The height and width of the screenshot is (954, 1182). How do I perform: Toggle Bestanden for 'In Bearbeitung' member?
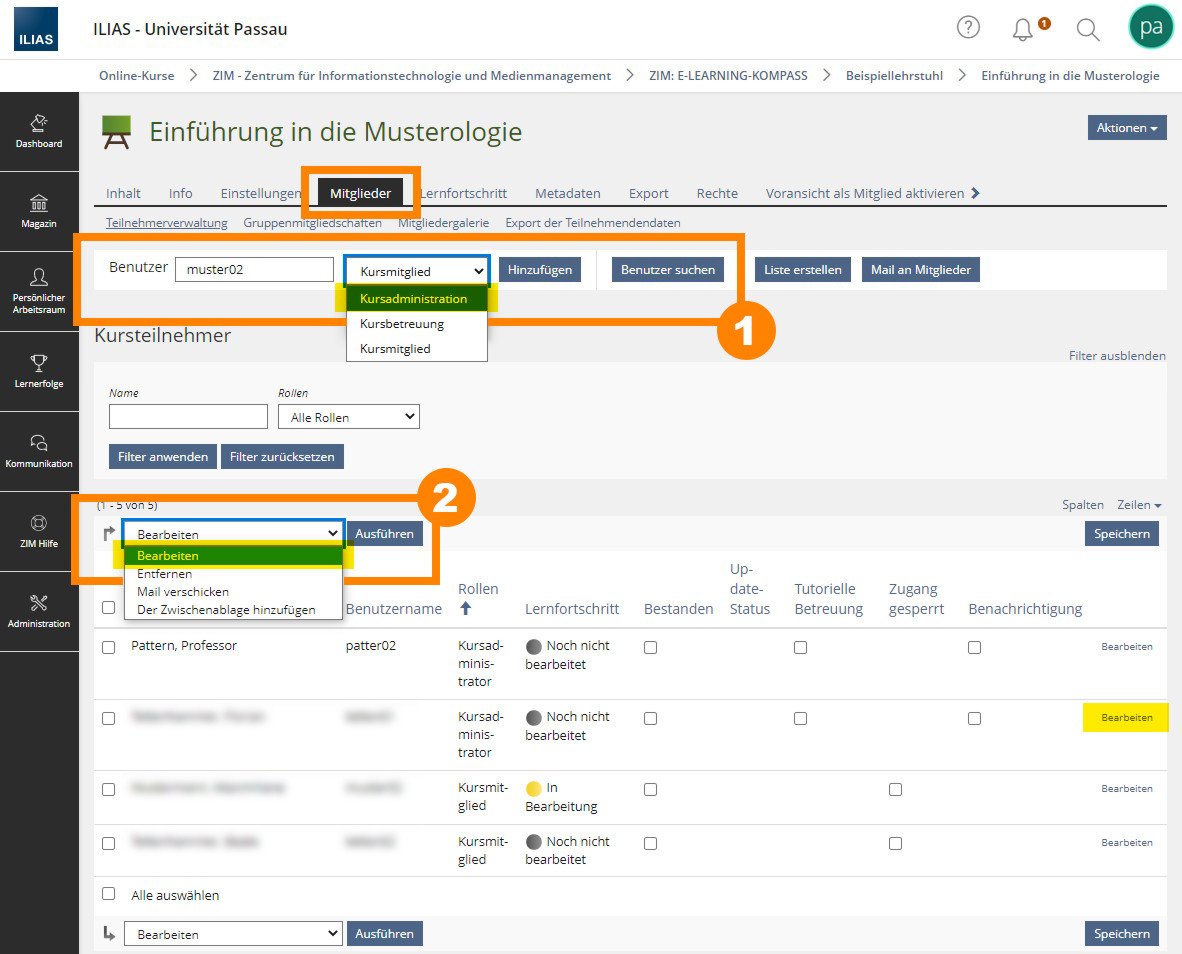(x=651, y=789)
